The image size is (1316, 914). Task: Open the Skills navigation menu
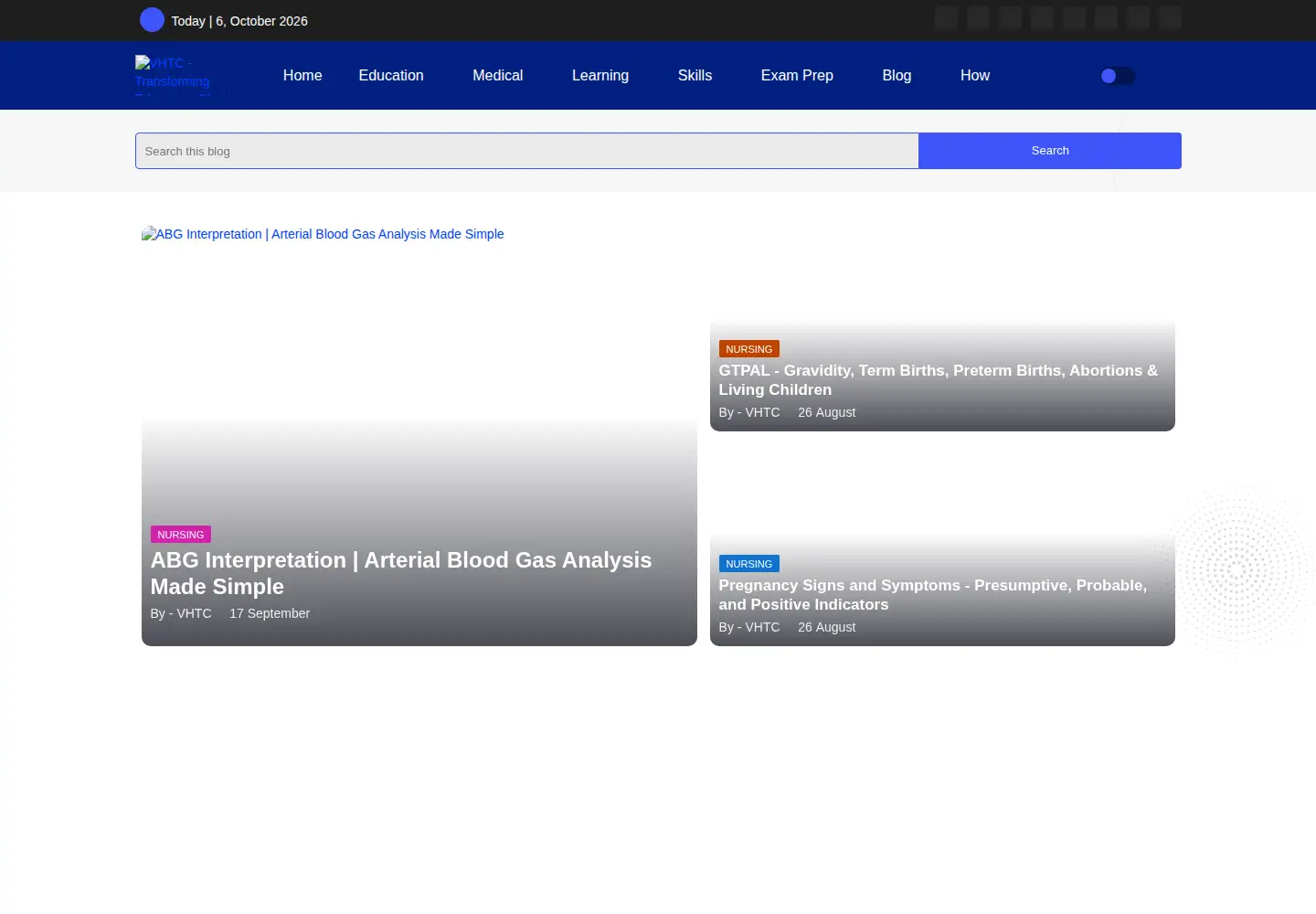click(x=695, y=76)
